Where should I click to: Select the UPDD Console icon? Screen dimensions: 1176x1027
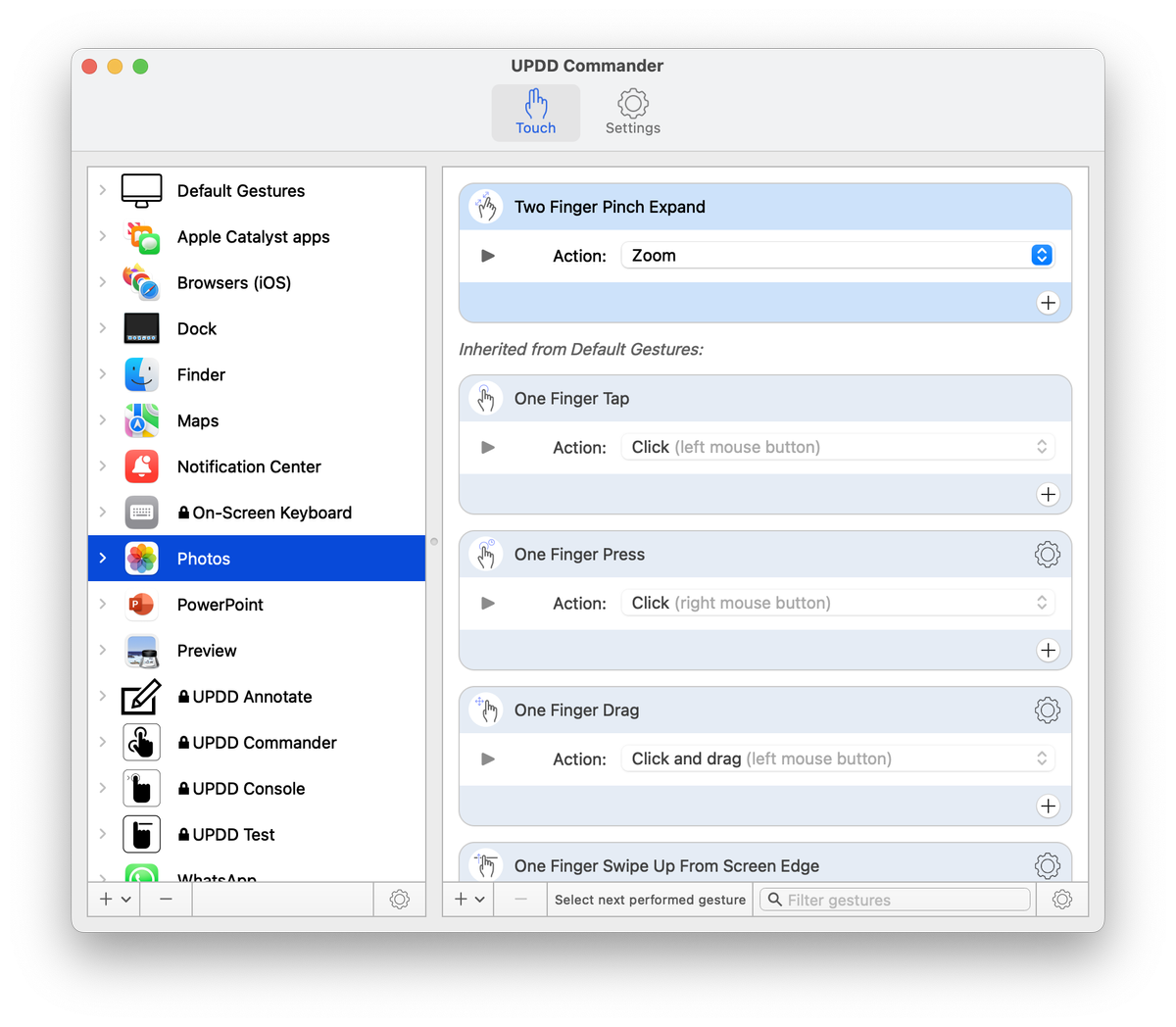click(141, 788)
